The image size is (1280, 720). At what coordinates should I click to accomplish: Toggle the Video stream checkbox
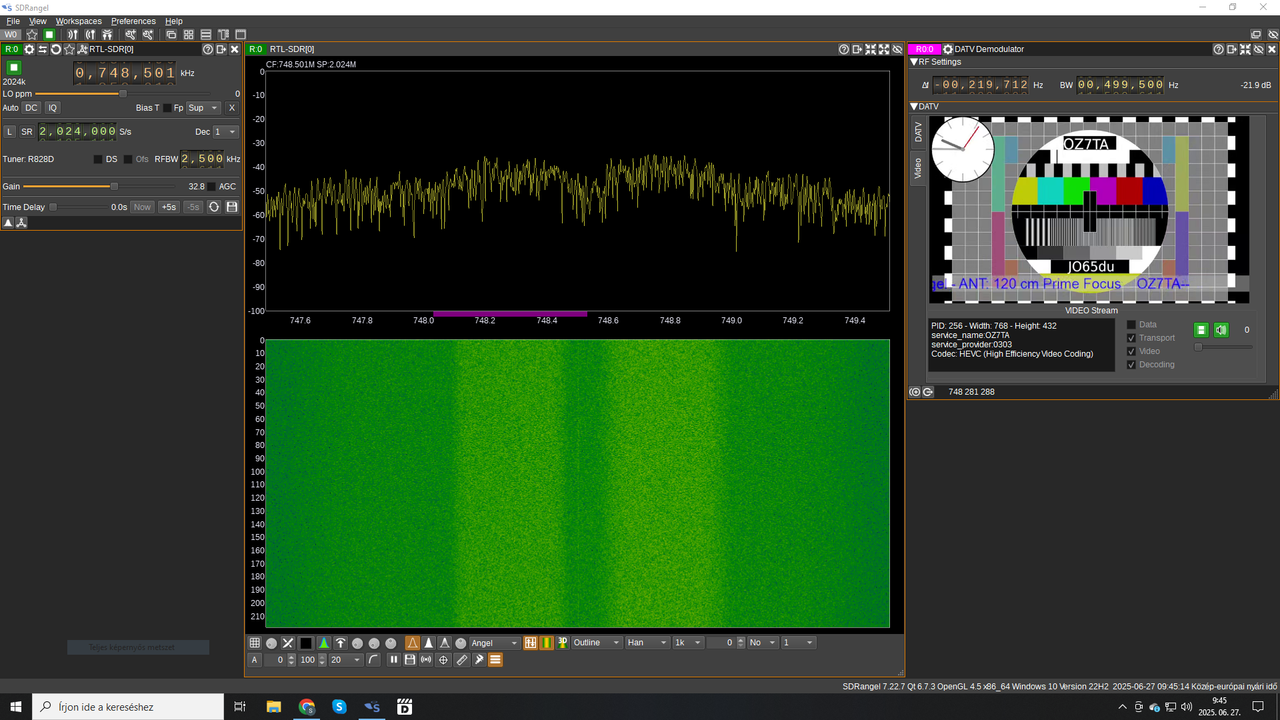tap(1131, 351)
